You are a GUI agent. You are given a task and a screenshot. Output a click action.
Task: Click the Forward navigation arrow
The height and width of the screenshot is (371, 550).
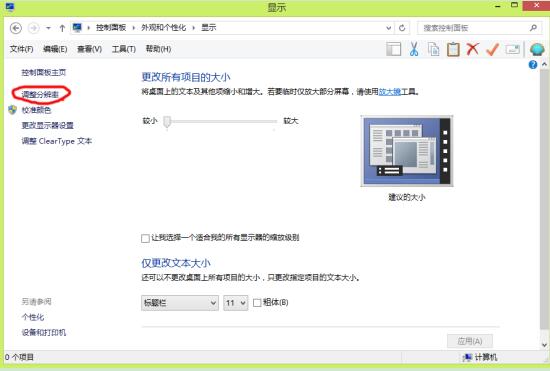pyautogui.click(x=34, y=28)
